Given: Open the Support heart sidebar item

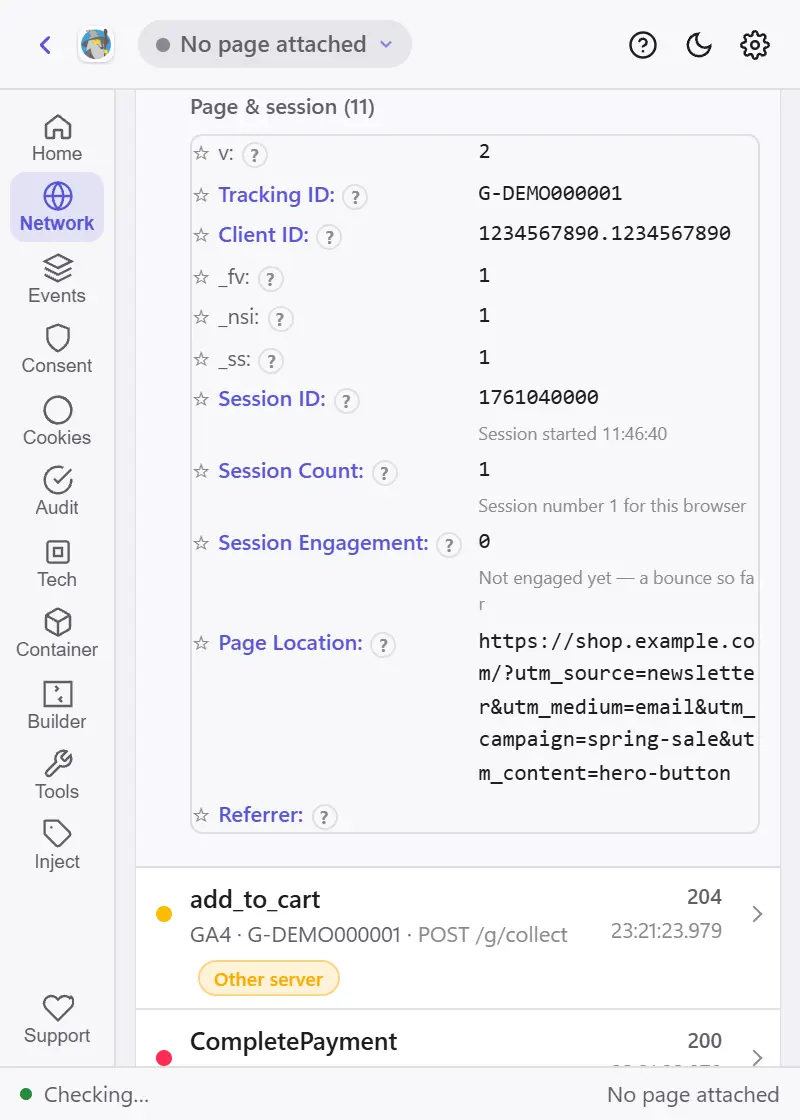Looking at the screenshot, I should point(57,1020).
